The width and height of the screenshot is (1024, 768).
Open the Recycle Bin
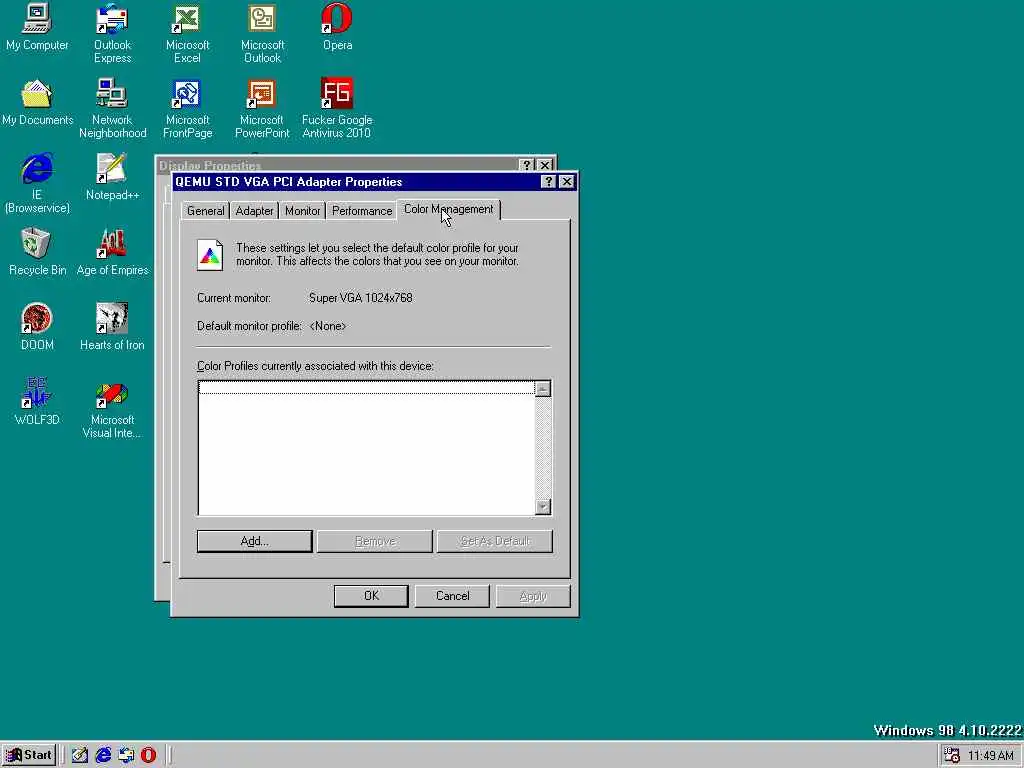click(37, 253)
